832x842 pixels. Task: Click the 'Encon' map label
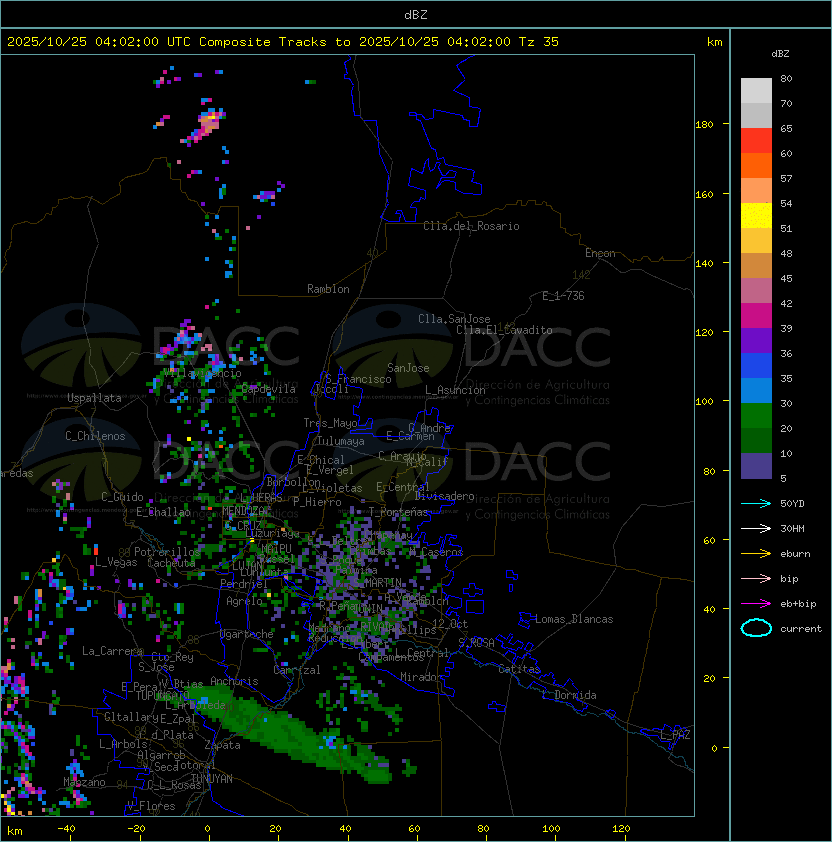[600, 253]
